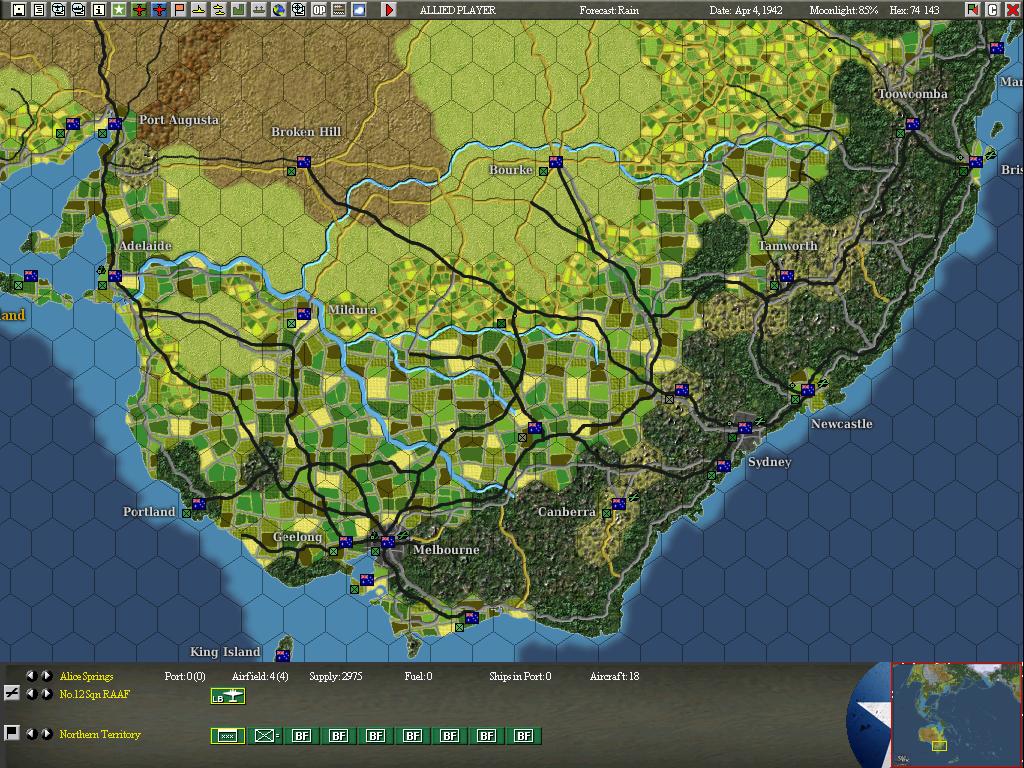1024x768 pixels.
Task: Select the Portland base flag on map
Action: pyautogui.click(x=199, y=504)
